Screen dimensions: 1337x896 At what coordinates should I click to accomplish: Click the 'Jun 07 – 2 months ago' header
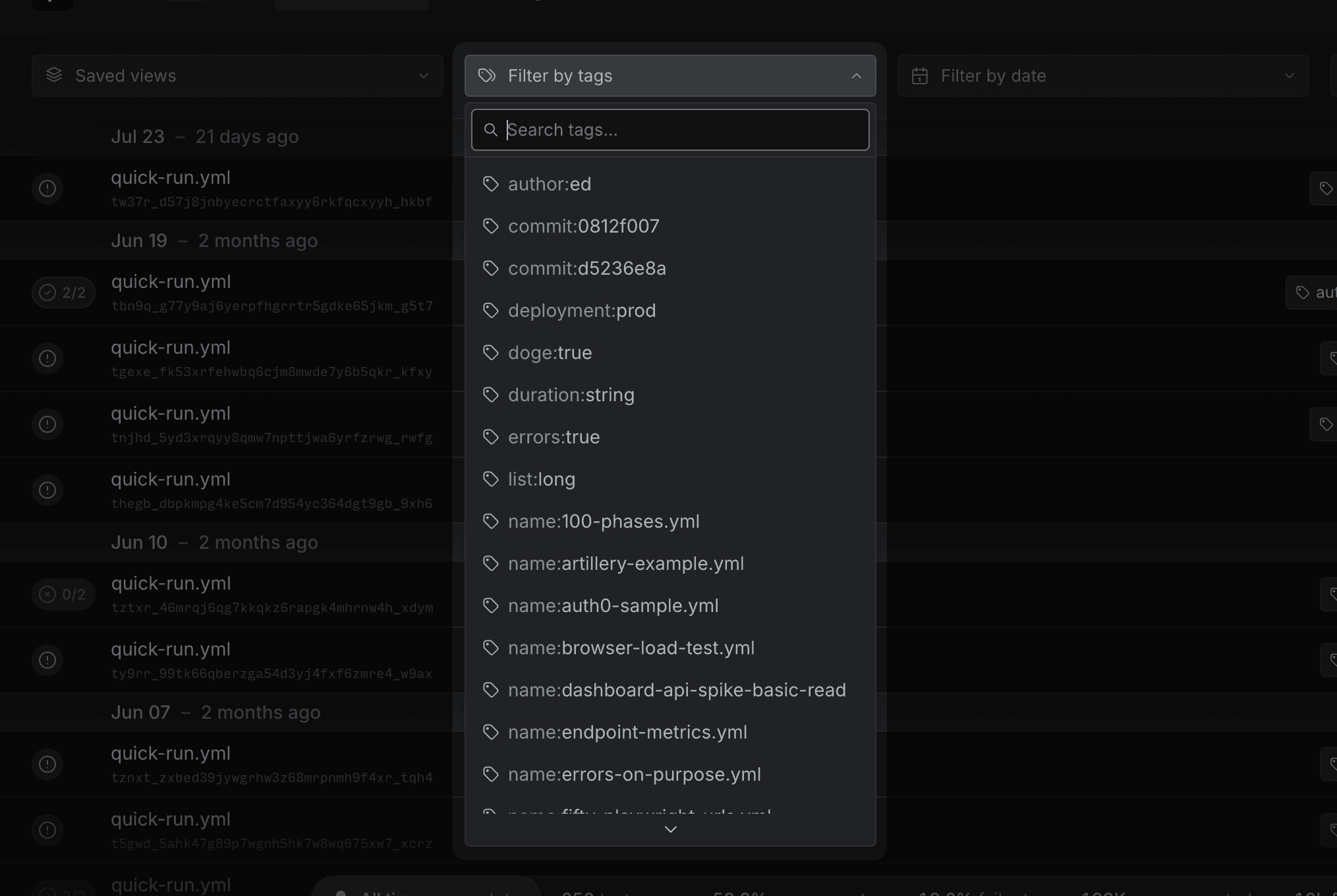(x=215, y=712)
